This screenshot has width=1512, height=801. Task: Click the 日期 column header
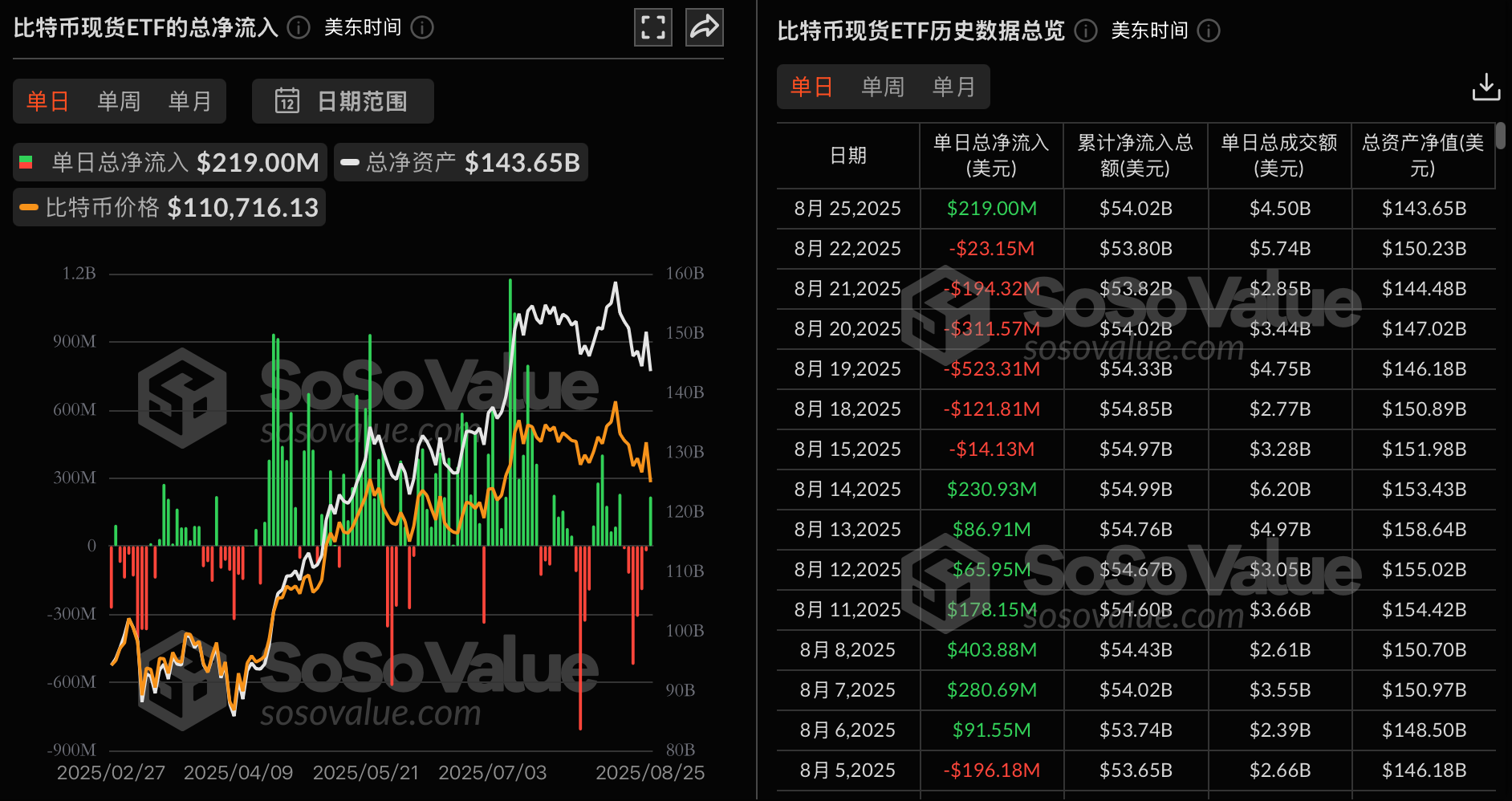click(x=848, y=156)
